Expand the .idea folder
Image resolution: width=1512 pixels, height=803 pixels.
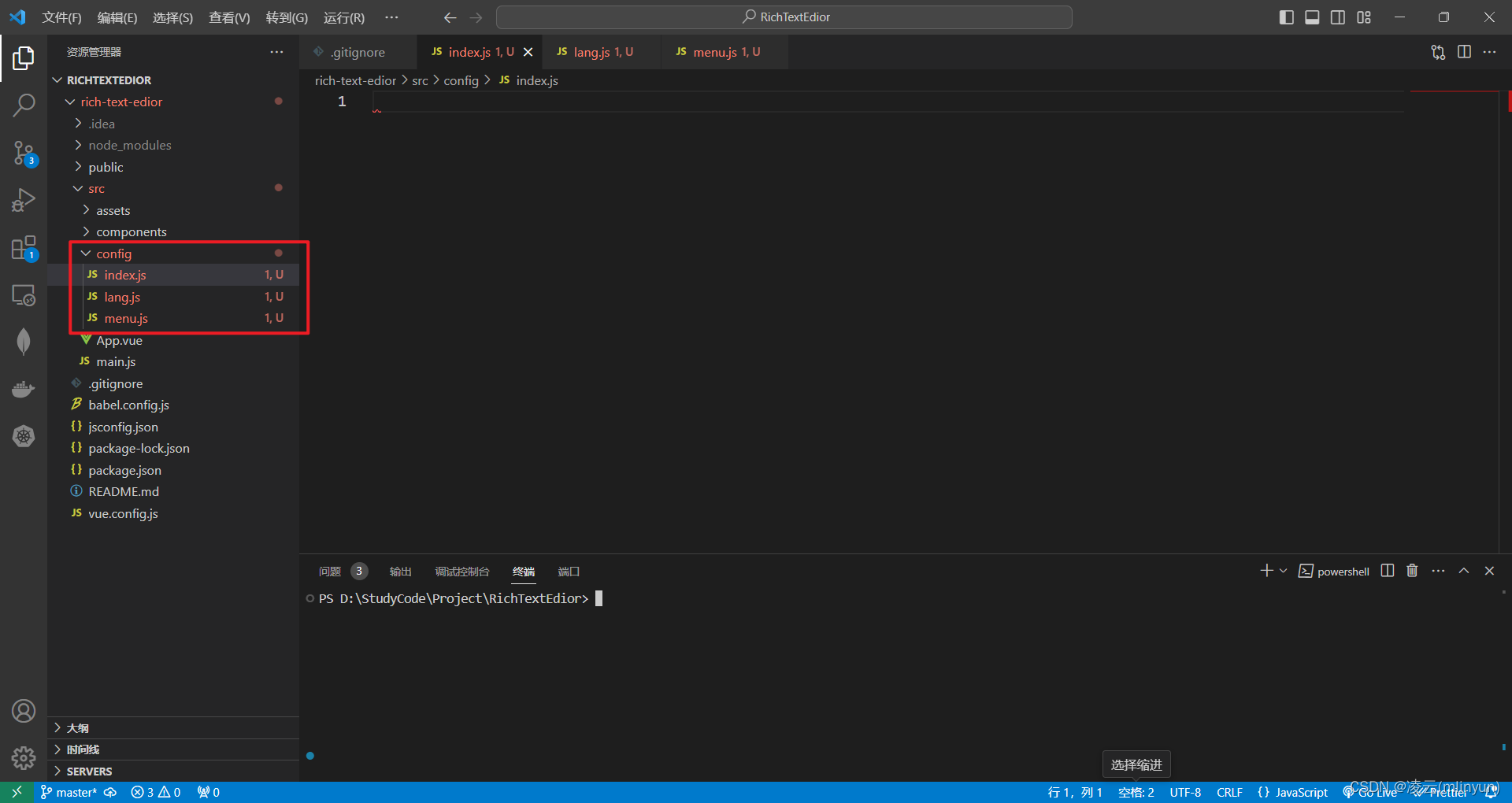[x=173, y=124]
